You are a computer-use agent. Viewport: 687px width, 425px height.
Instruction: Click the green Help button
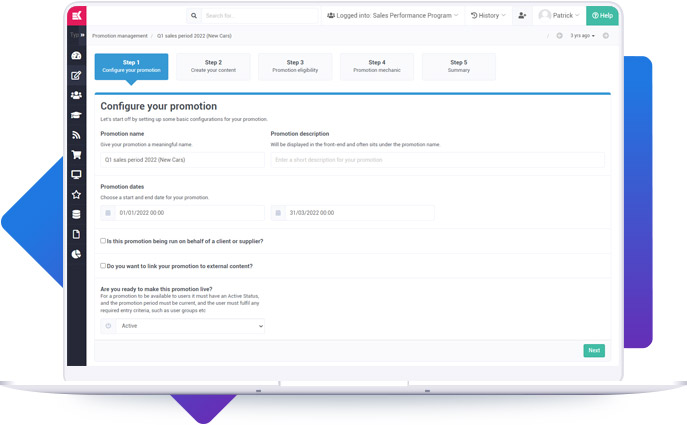click(602, 16)
